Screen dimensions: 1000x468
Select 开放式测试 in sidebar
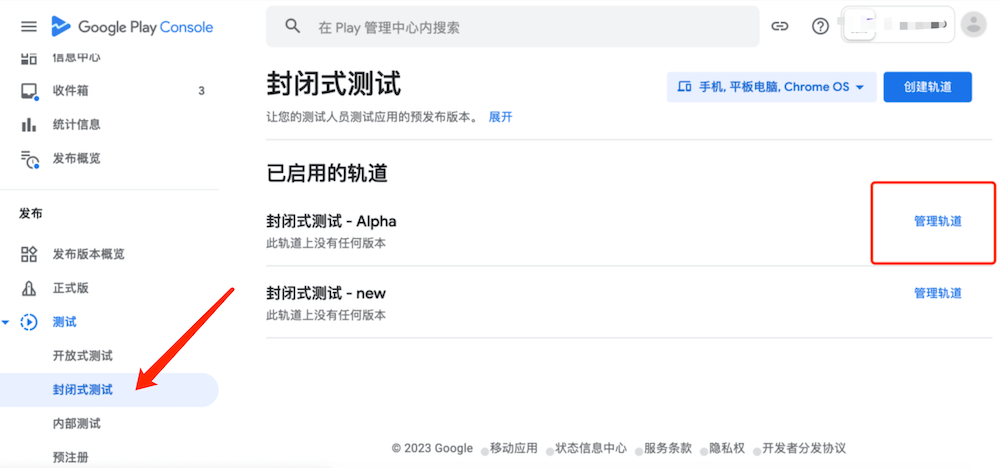tap(82, 356)
